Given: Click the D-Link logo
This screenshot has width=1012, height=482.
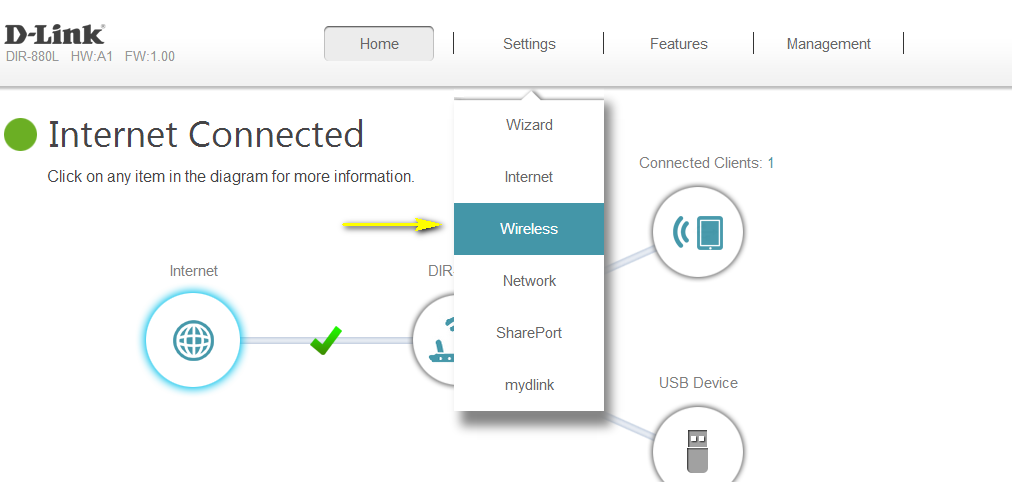Looking at the screenshot, I should (55, 35).
